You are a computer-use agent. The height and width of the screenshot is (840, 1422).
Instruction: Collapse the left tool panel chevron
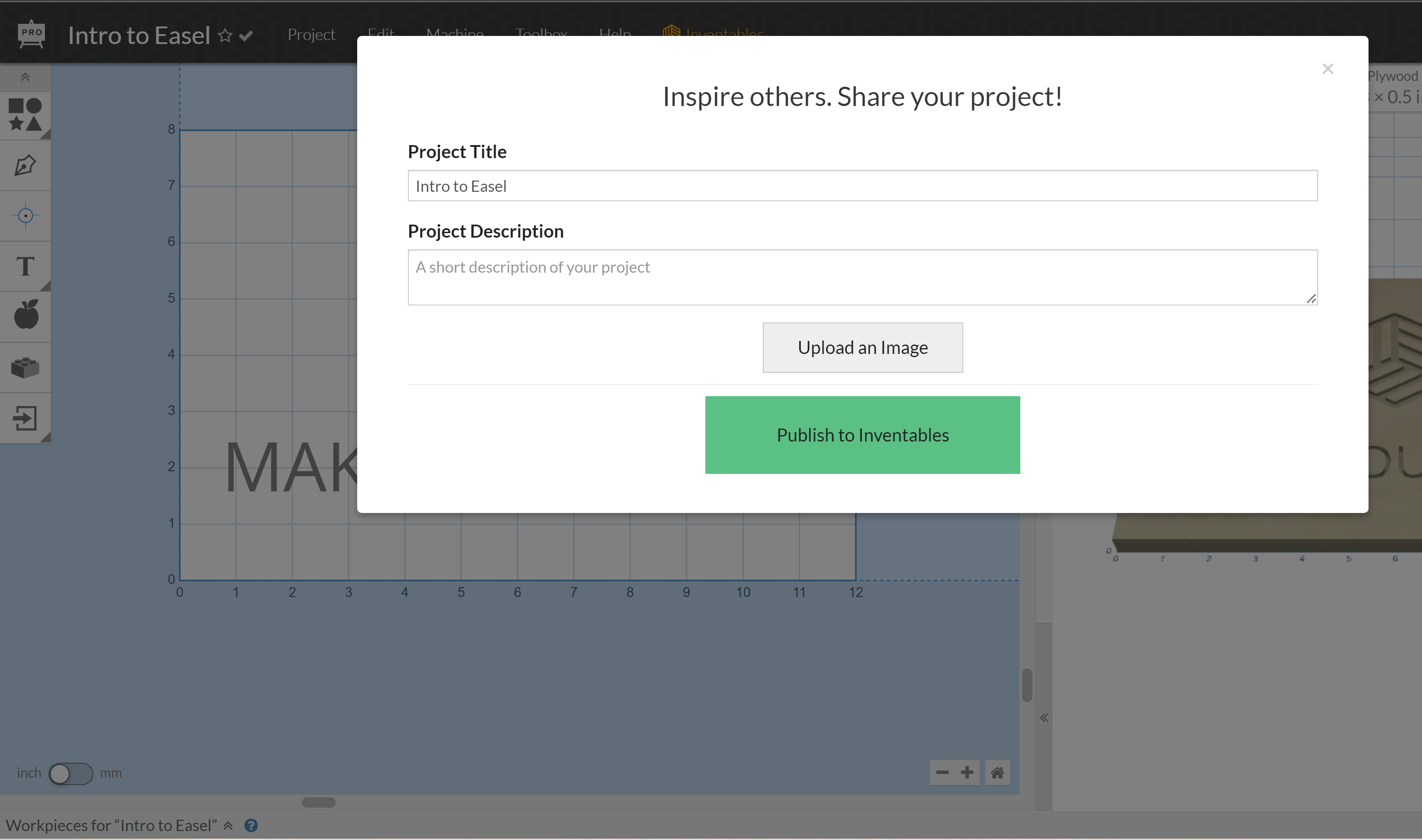click(x=25, y=77)
